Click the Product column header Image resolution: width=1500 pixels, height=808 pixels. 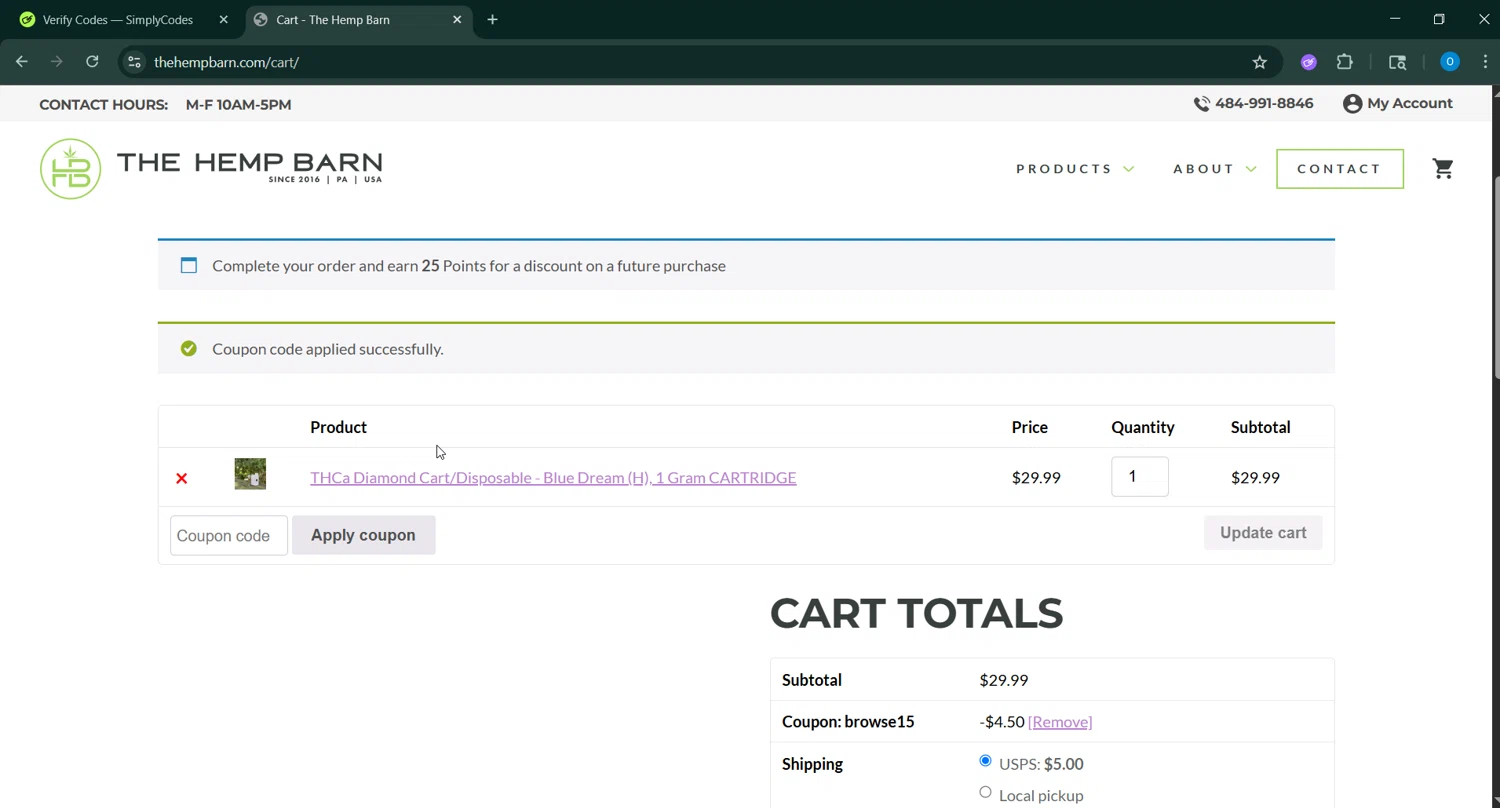click(x=338, y=427)
